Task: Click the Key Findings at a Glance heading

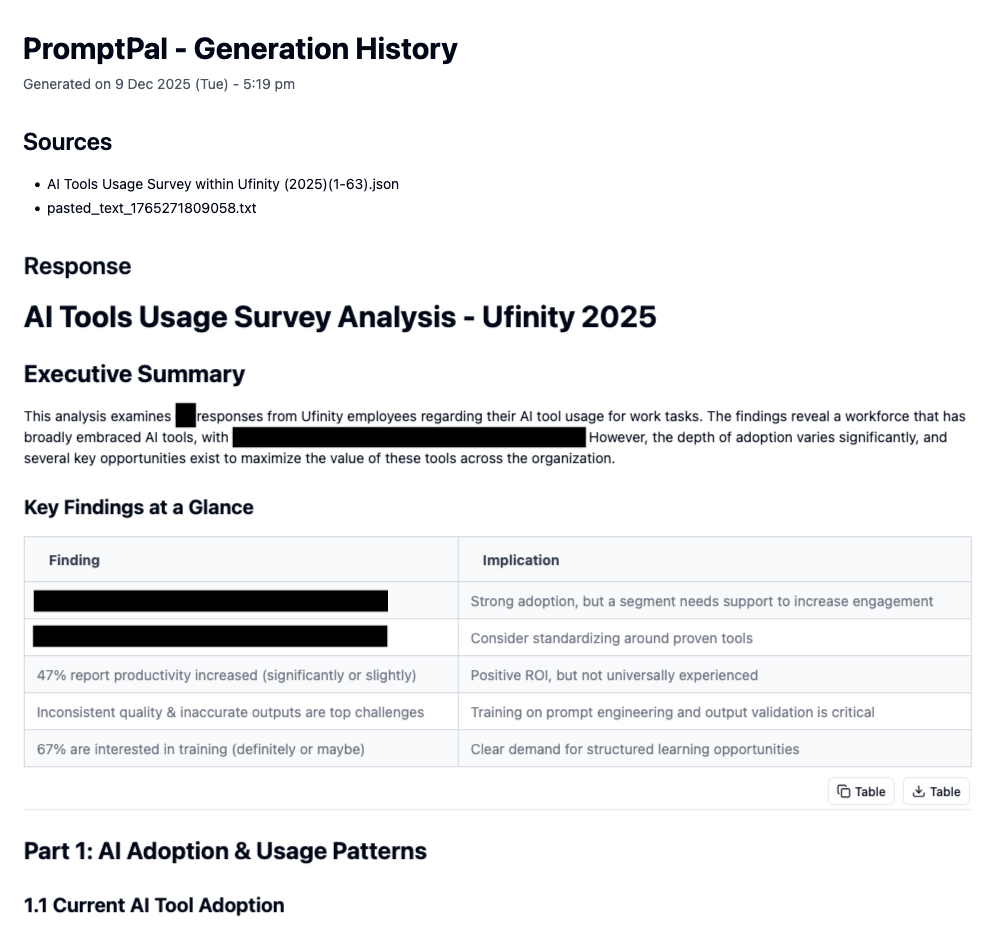Action: click(138, 507)
